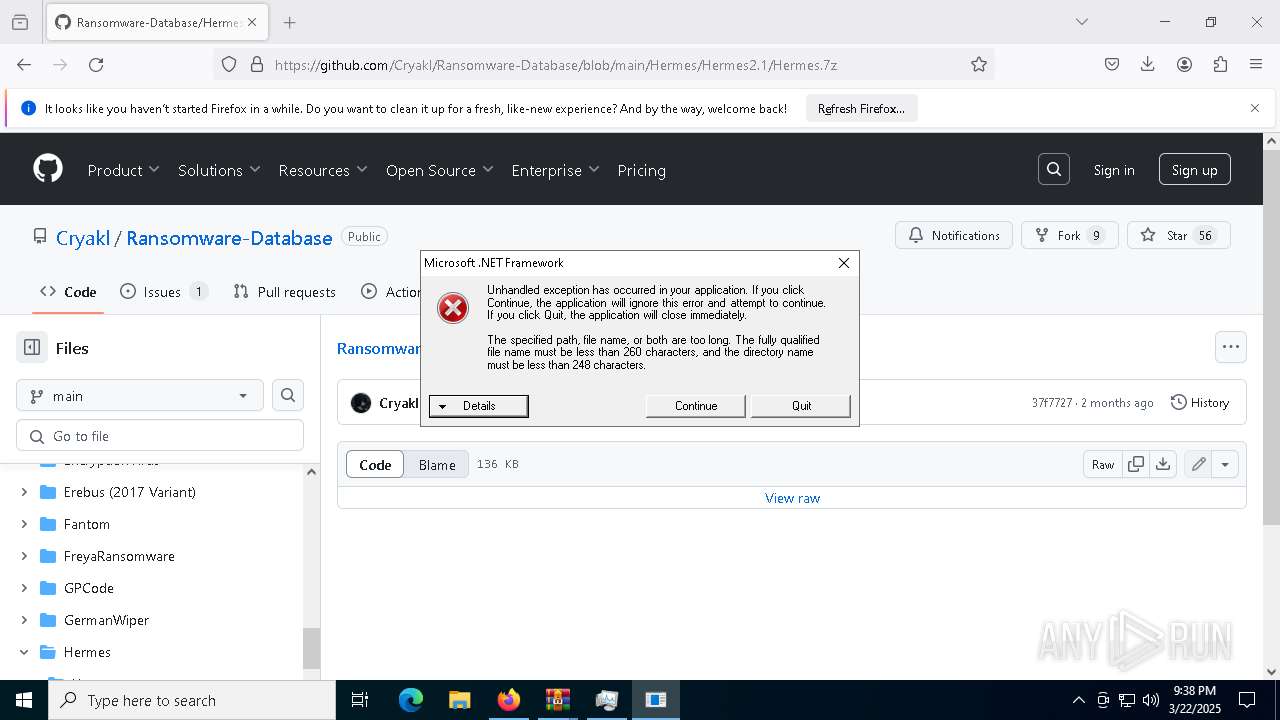Click Refresh Firefox button
This screenshot has width=1280, height=720.
pos(861,108)
